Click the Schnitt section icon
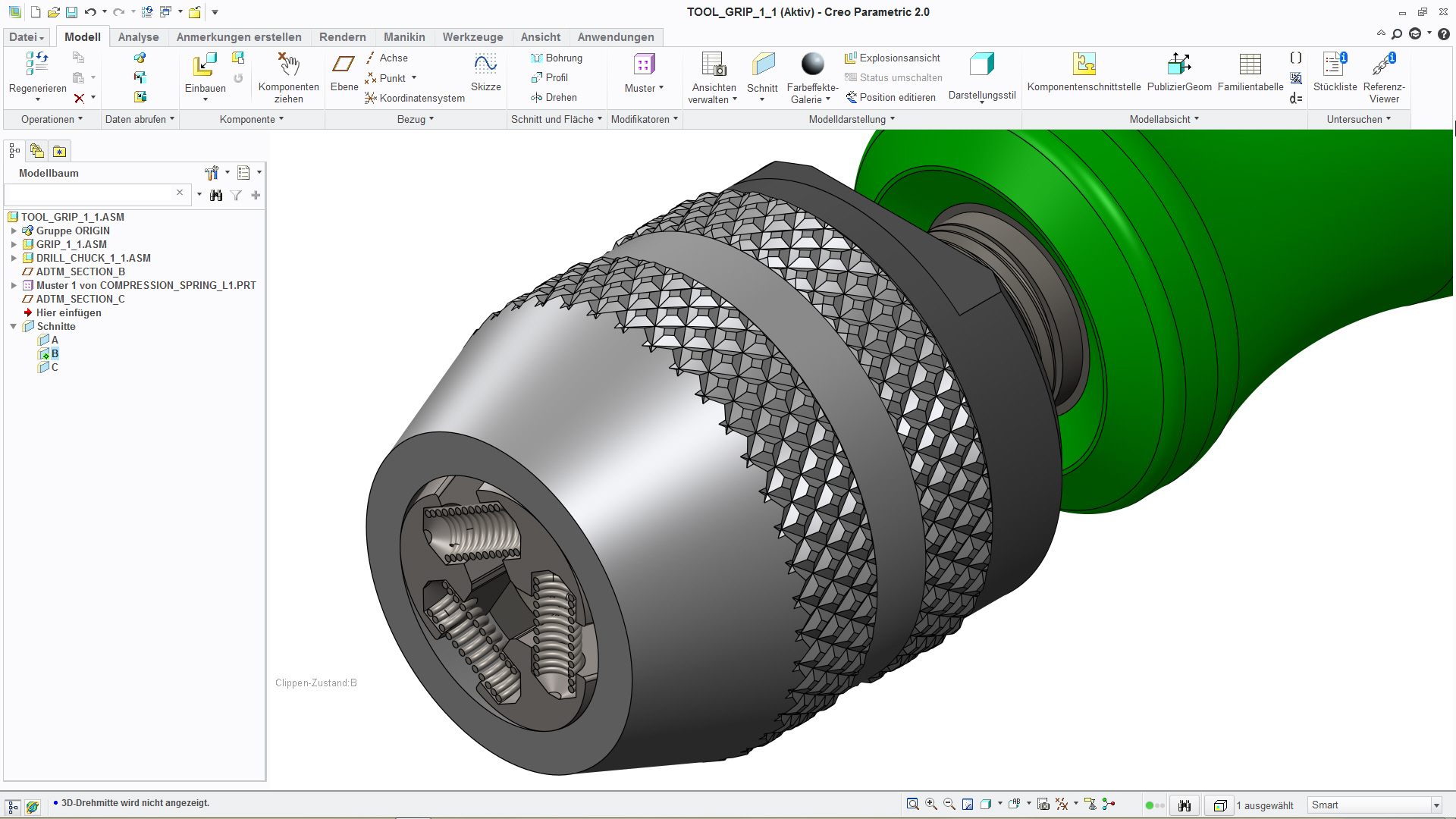Viewport: 1456px width, 819px height. pyautogui.click(x=763, y=64)
